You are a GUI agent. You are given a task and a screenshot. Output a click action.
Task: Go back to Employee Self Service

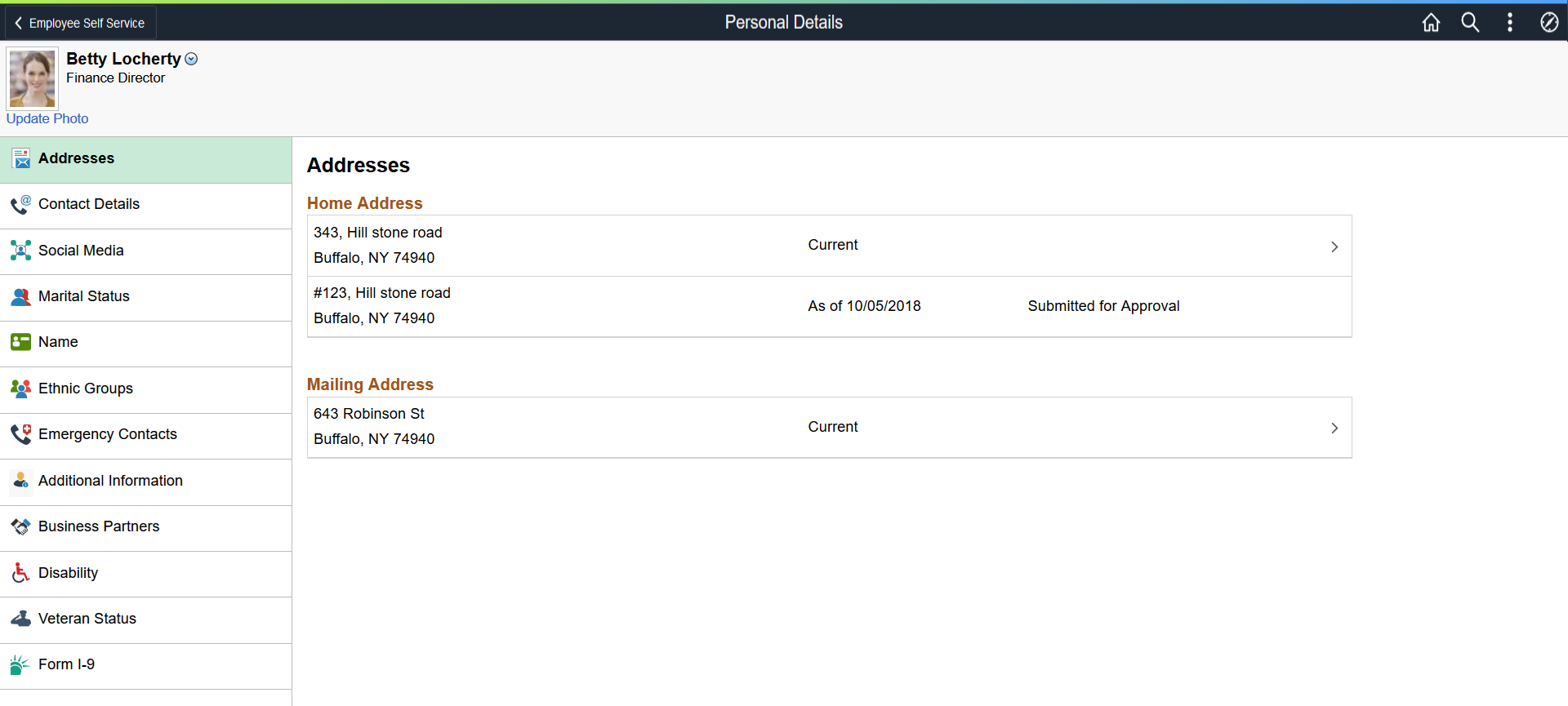[x=80, y=23]
